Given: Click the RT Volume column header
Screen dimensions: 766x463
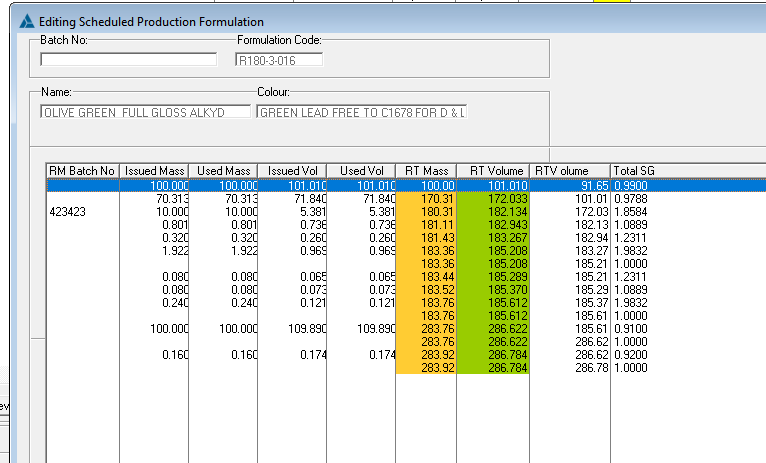Looking at the screenshot, I should click(493, 171).
